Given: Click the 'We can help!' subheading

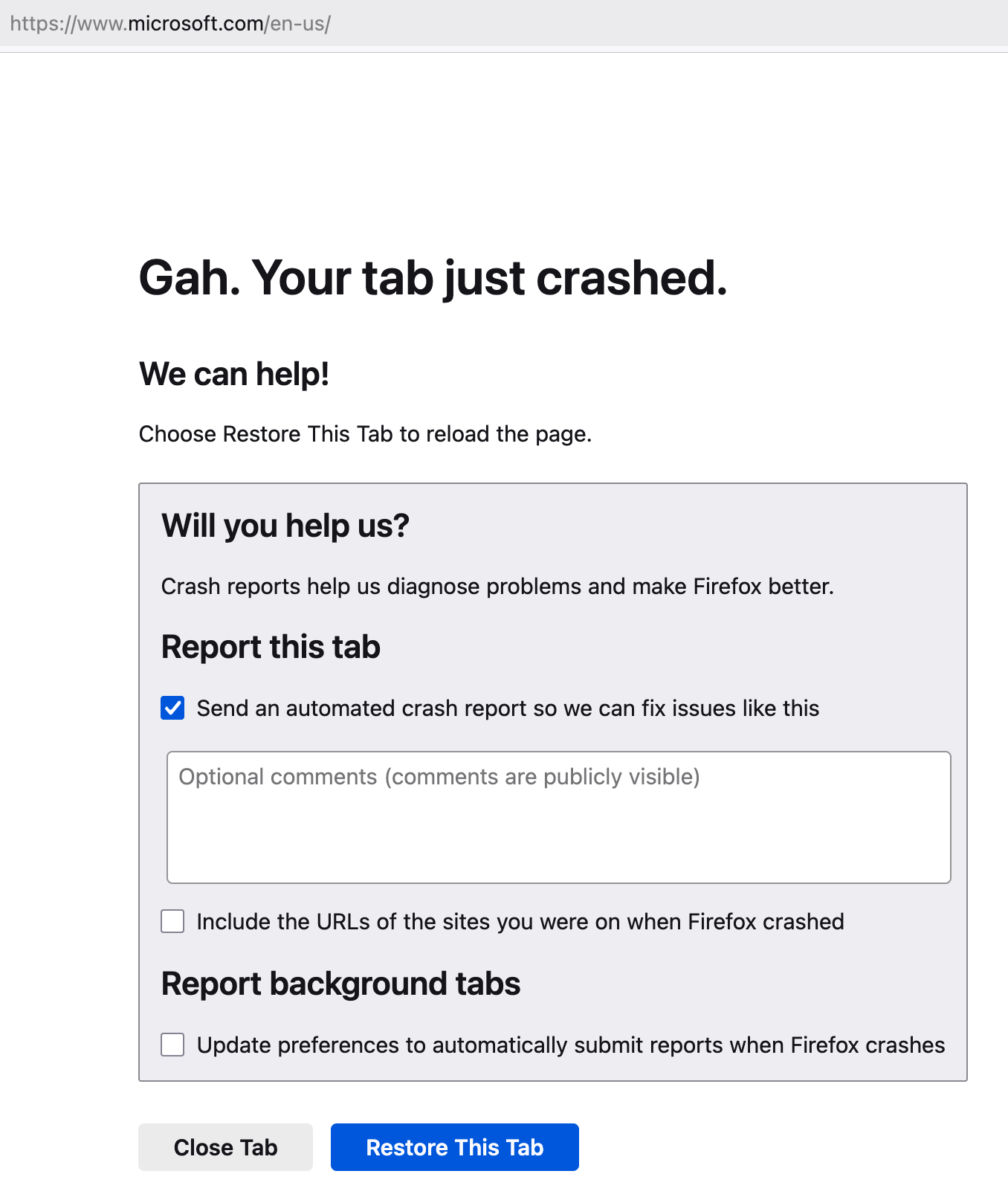Looking at the screenshot, I should click(234, 374).
